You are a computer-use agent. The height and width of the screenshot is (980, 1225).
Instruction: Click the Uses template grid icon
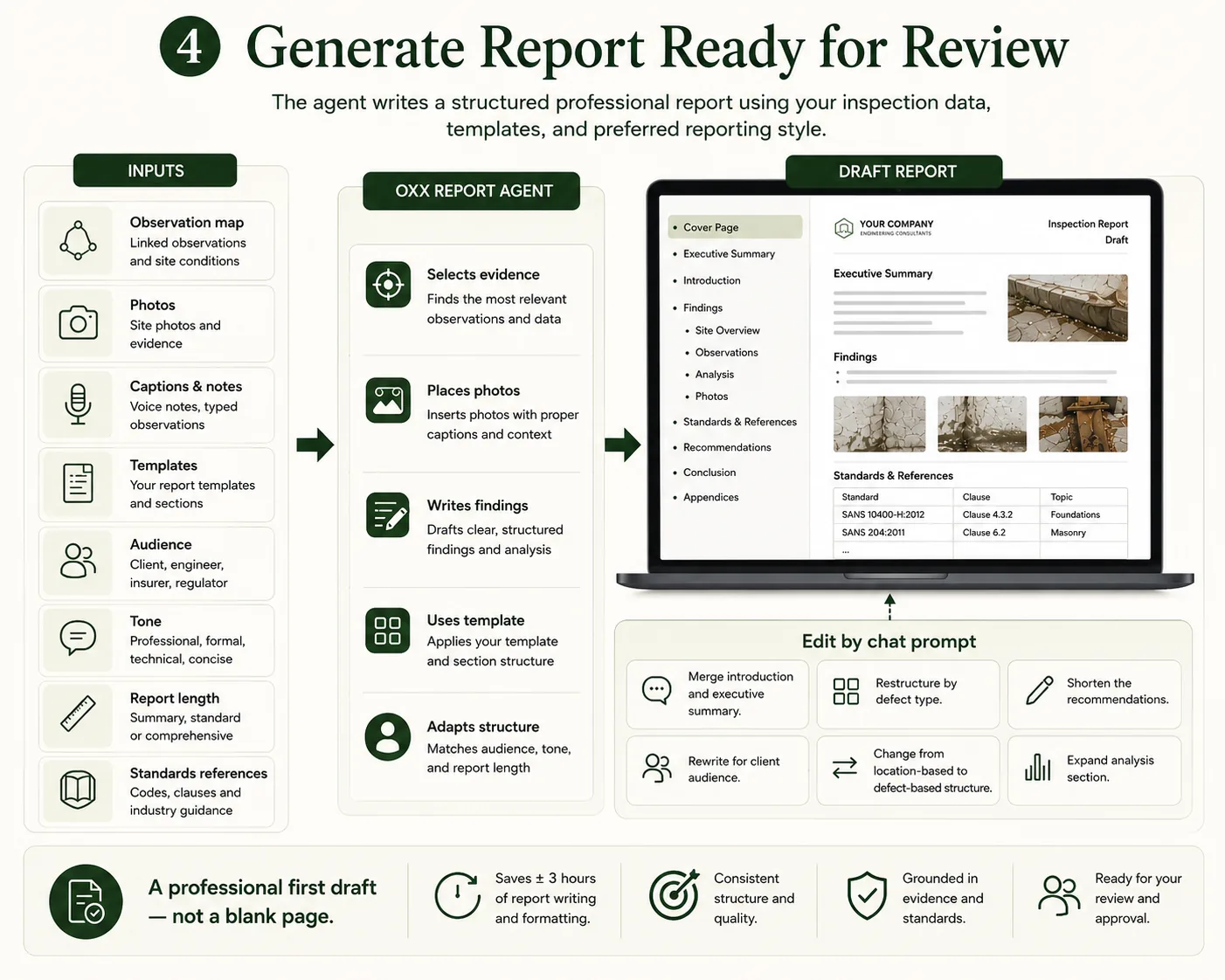(x=388, y=631)
